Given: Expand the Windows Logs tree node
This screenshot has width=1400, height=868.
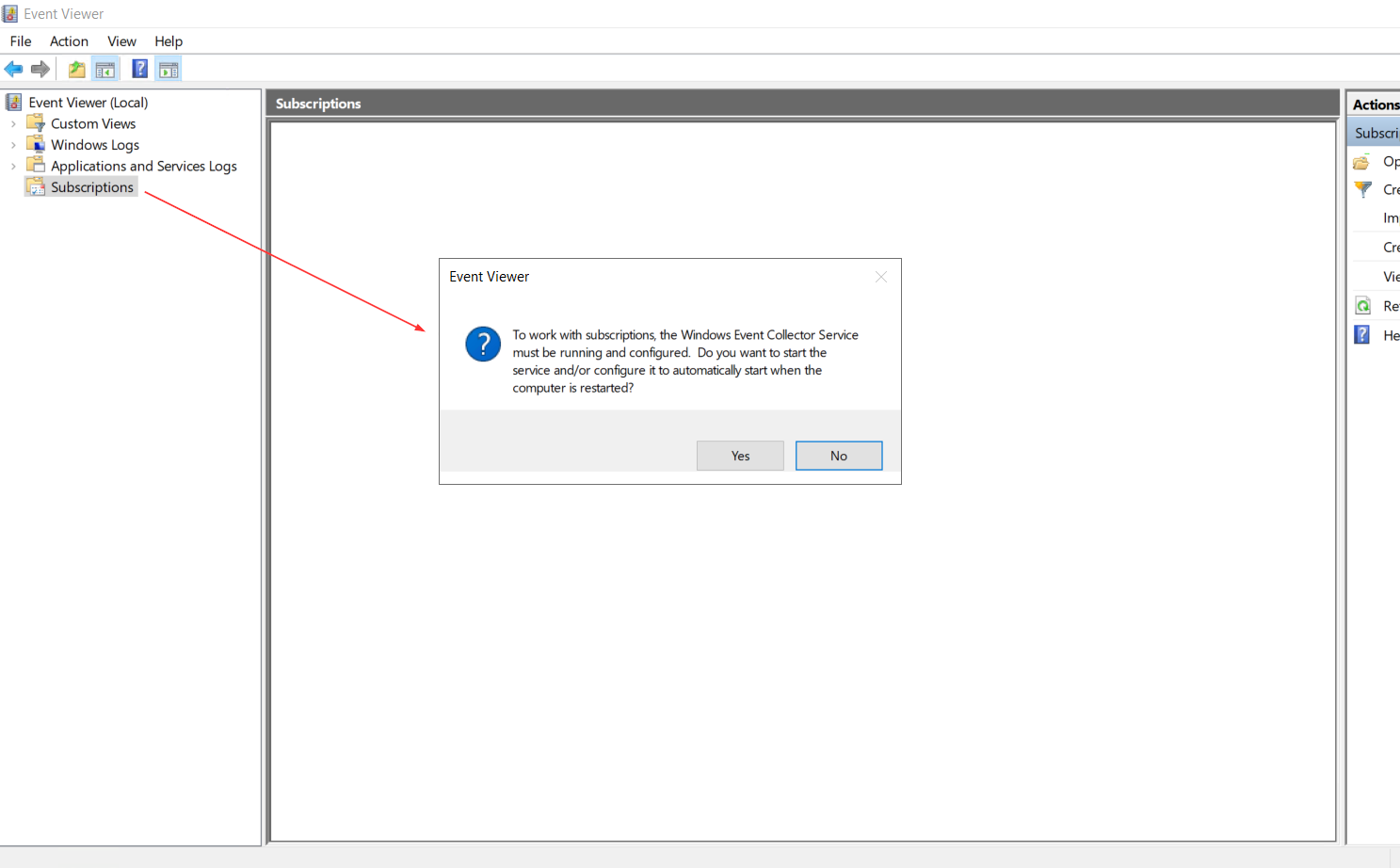Looking at the screenshot, I should pos(13,145).
